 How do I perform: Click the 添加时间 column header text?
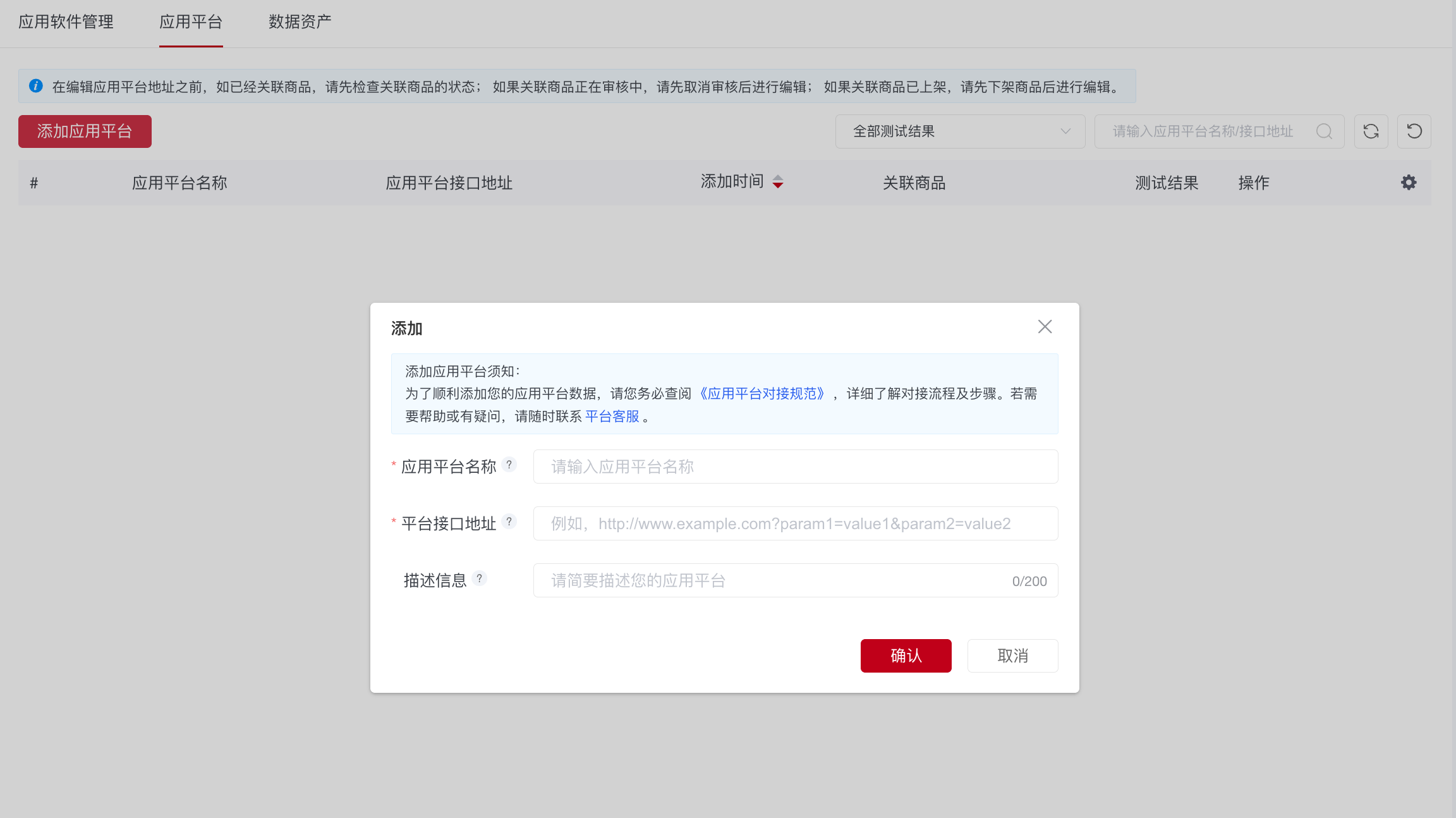pyautogui.click(x=732, y=182)
